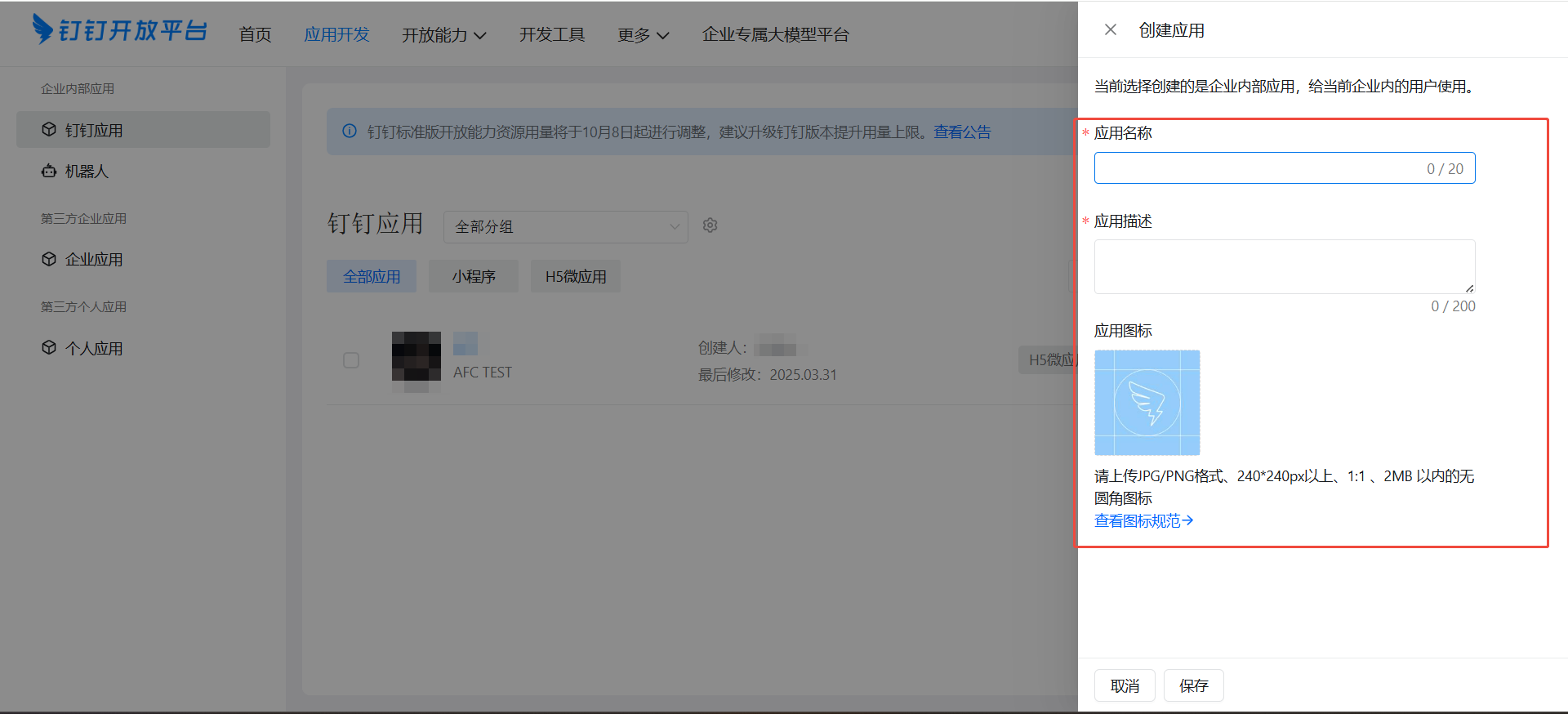This screenshot has height=714, width=1568.
Task: Click the 取消 button
Action: coord(1125,685)
